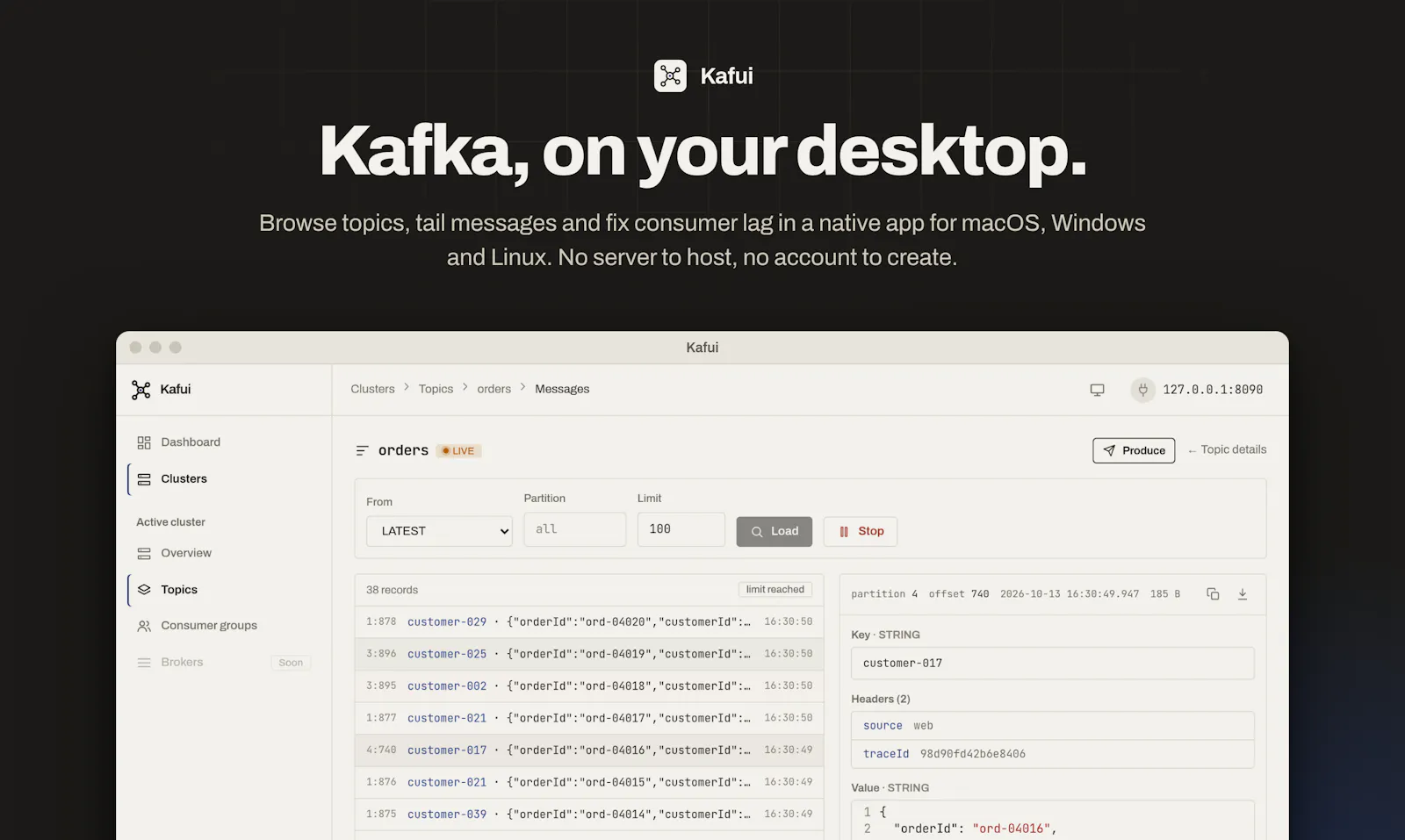Image resolution: width=1405 pixels, height=840 pixels.
Task: Select message row ord-04015
Action: 589,782
